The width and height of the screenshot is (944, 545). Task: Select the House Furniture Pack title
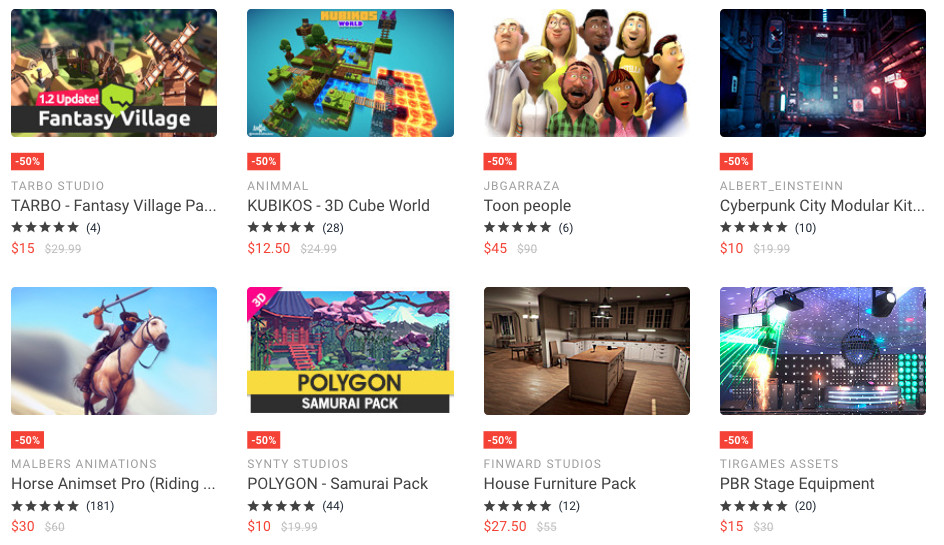[x=560, y=484]
